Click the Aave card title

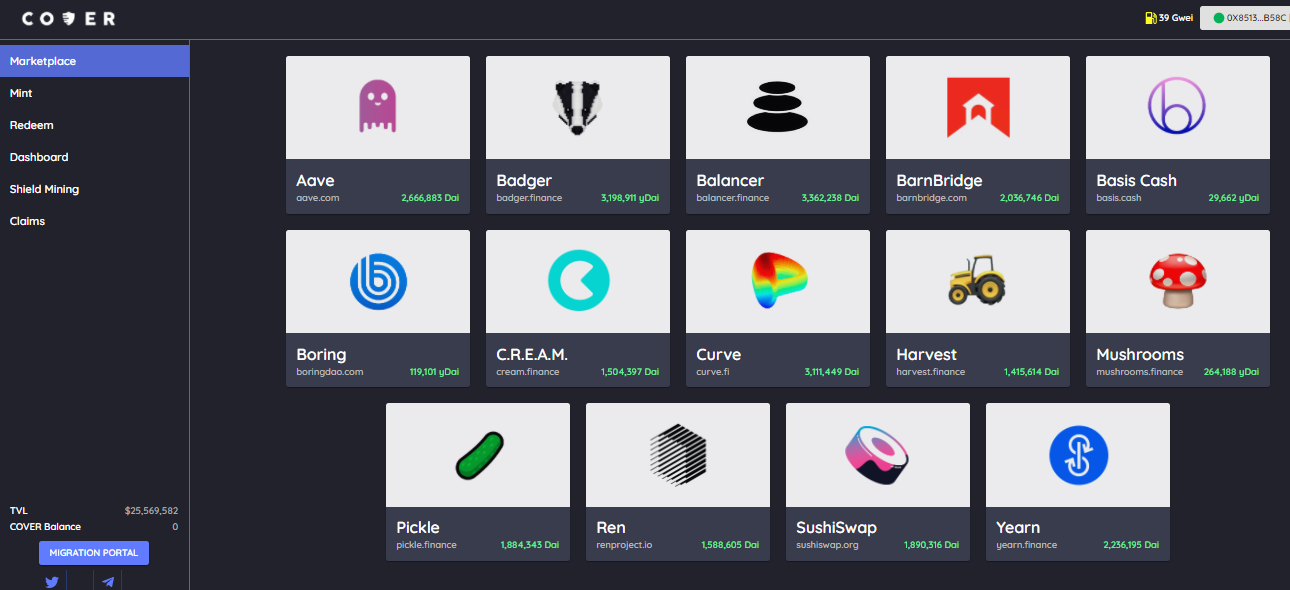coord(315,181)
